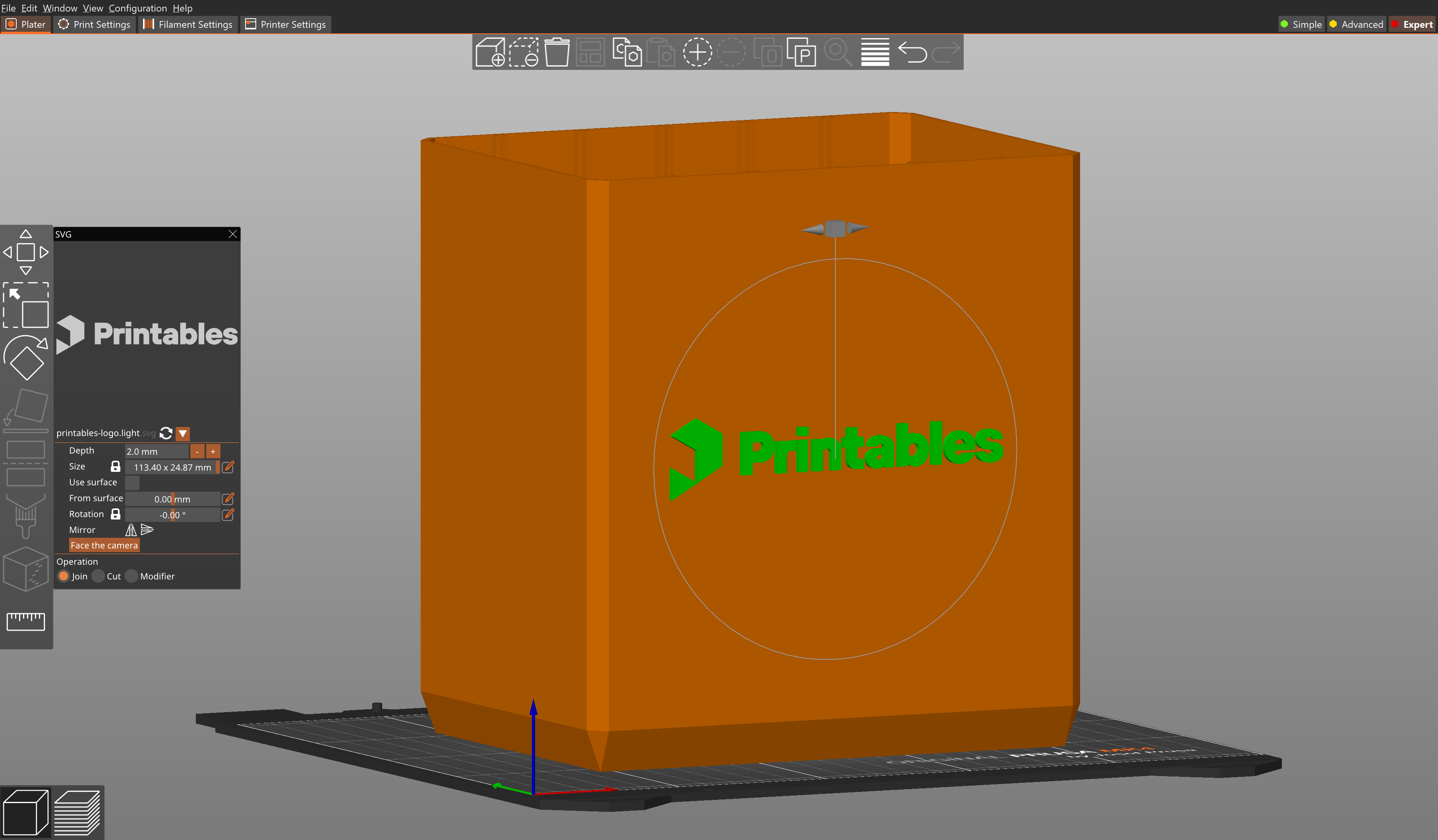Switch to layers preview view icon
This screenshot has height=840, width=1438.
click(x=77, y=813)
